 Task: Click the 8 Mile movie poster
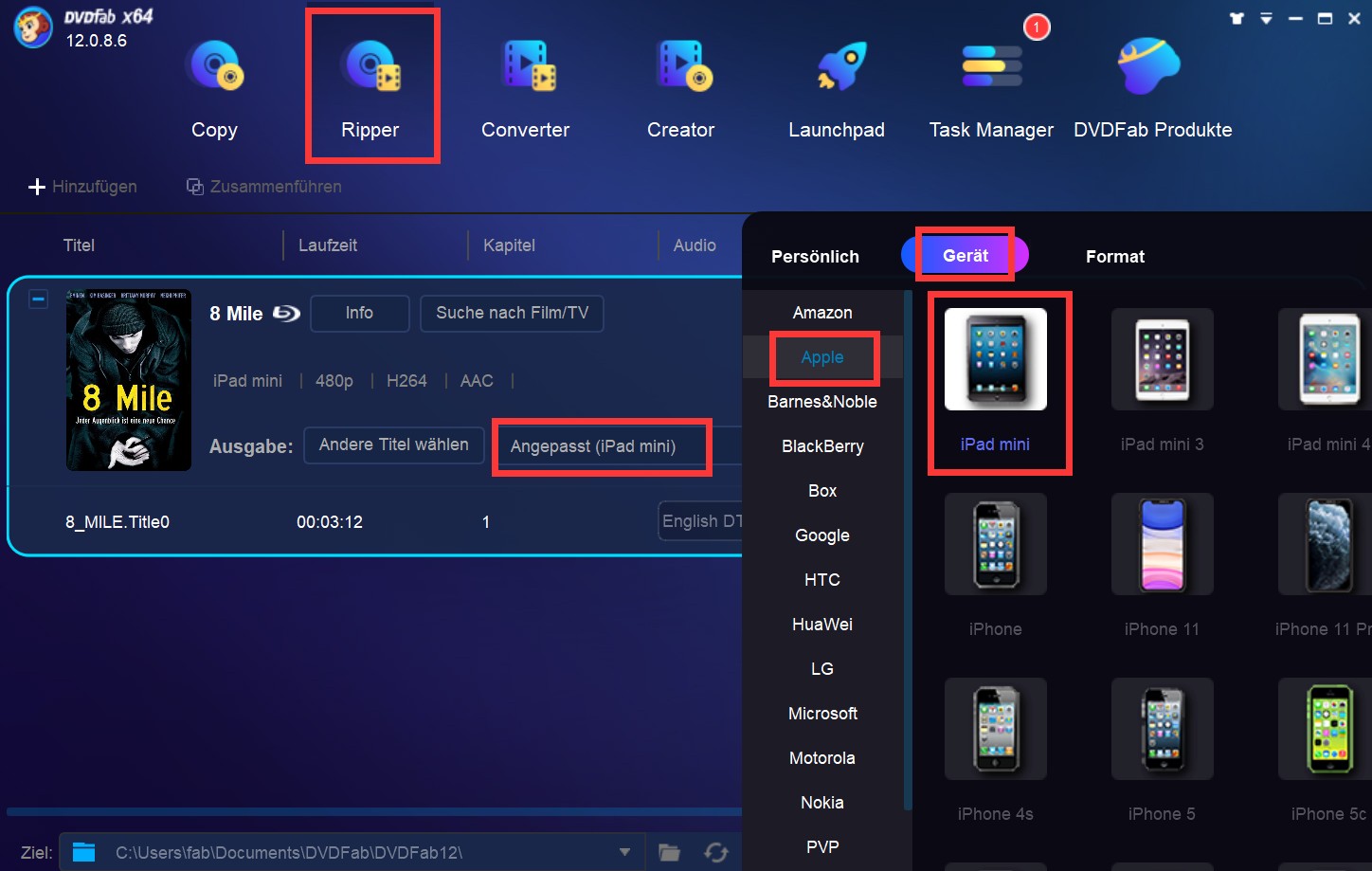[129, 380]
